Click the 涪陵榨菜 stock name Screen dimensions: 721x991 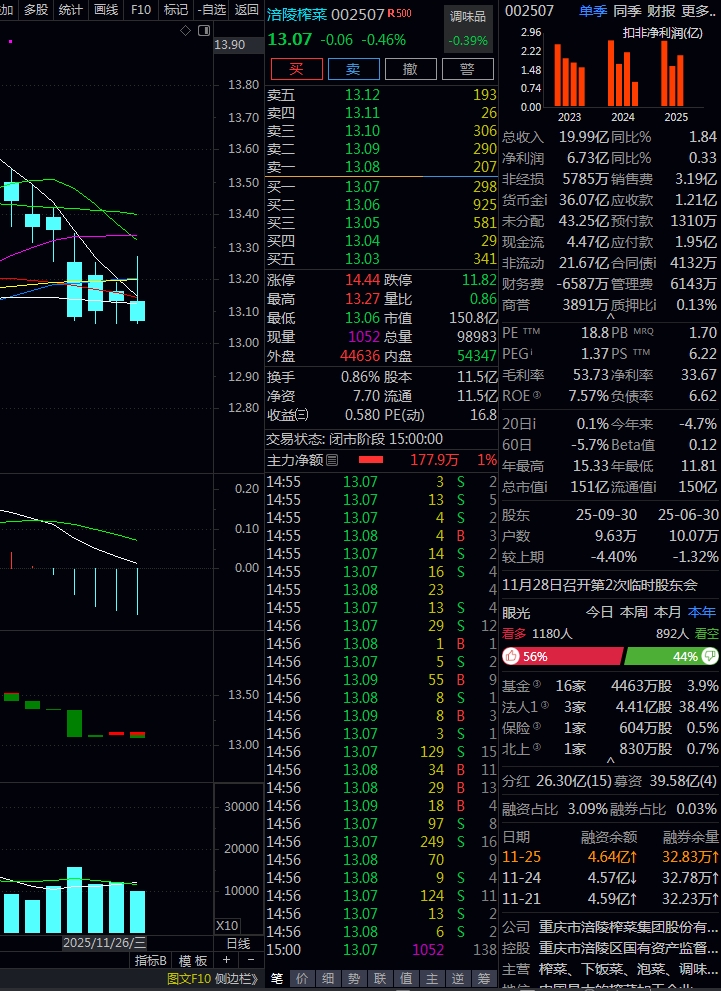(297, 14)
